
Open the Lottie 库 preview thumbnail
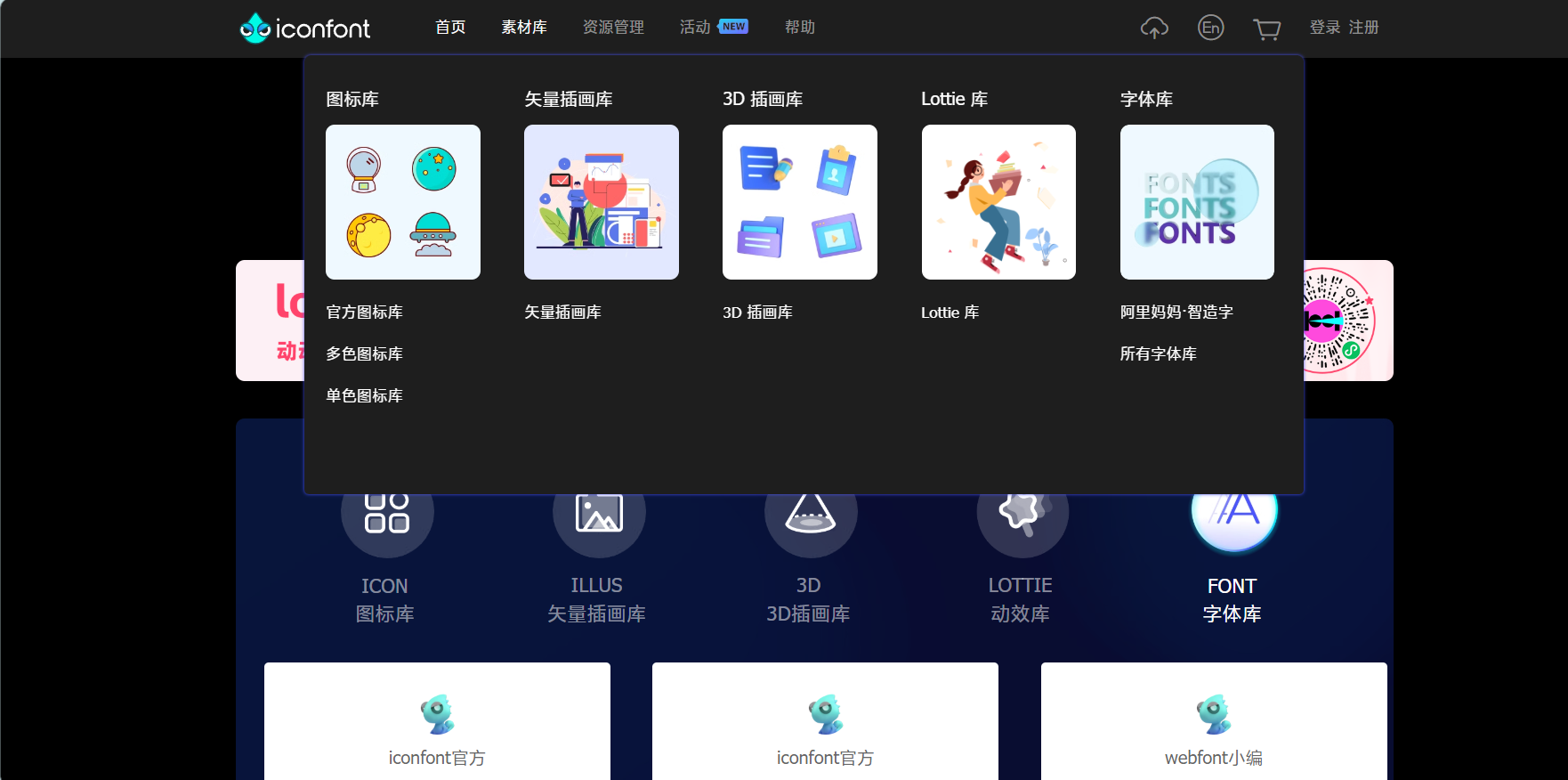coord(998,202)
